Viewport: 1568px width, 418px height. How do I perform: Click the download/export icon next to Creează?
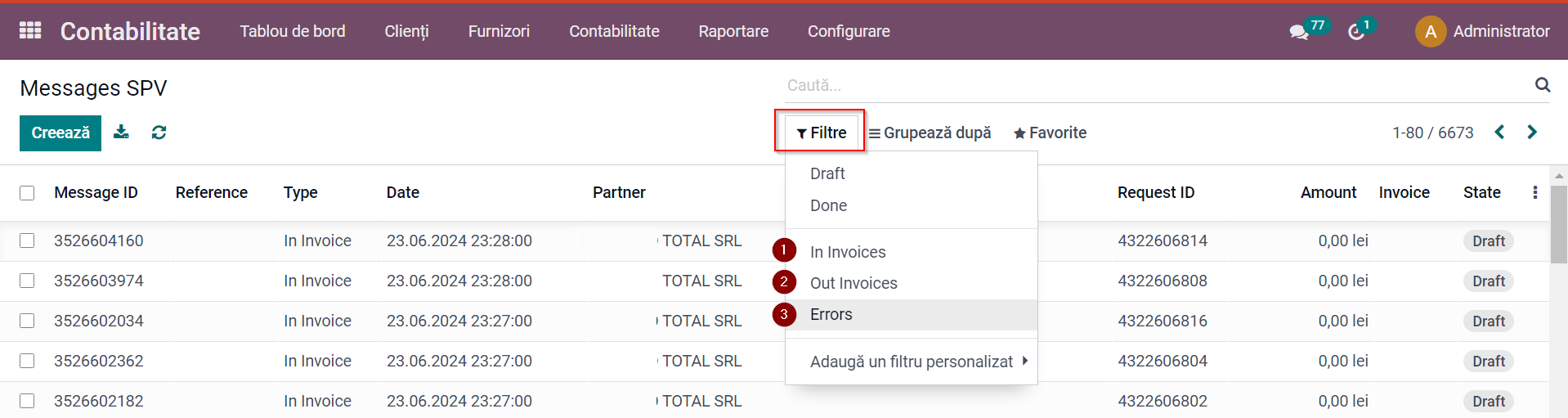click(x=121, y=133)
